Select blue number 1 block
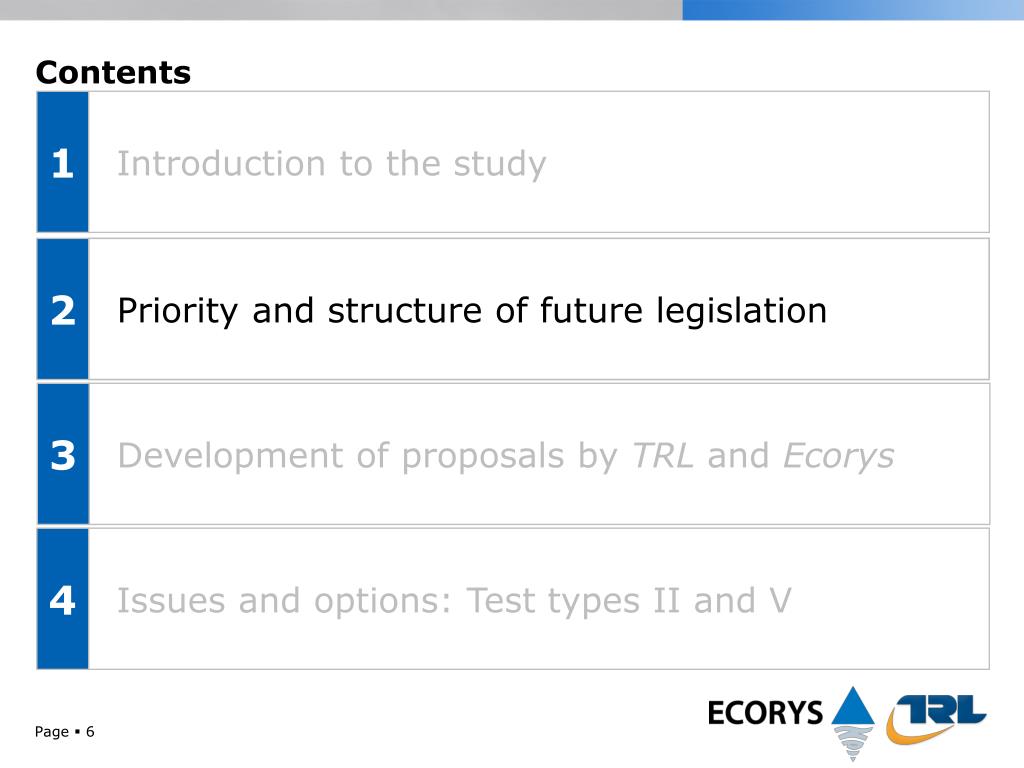 [63, 162]
